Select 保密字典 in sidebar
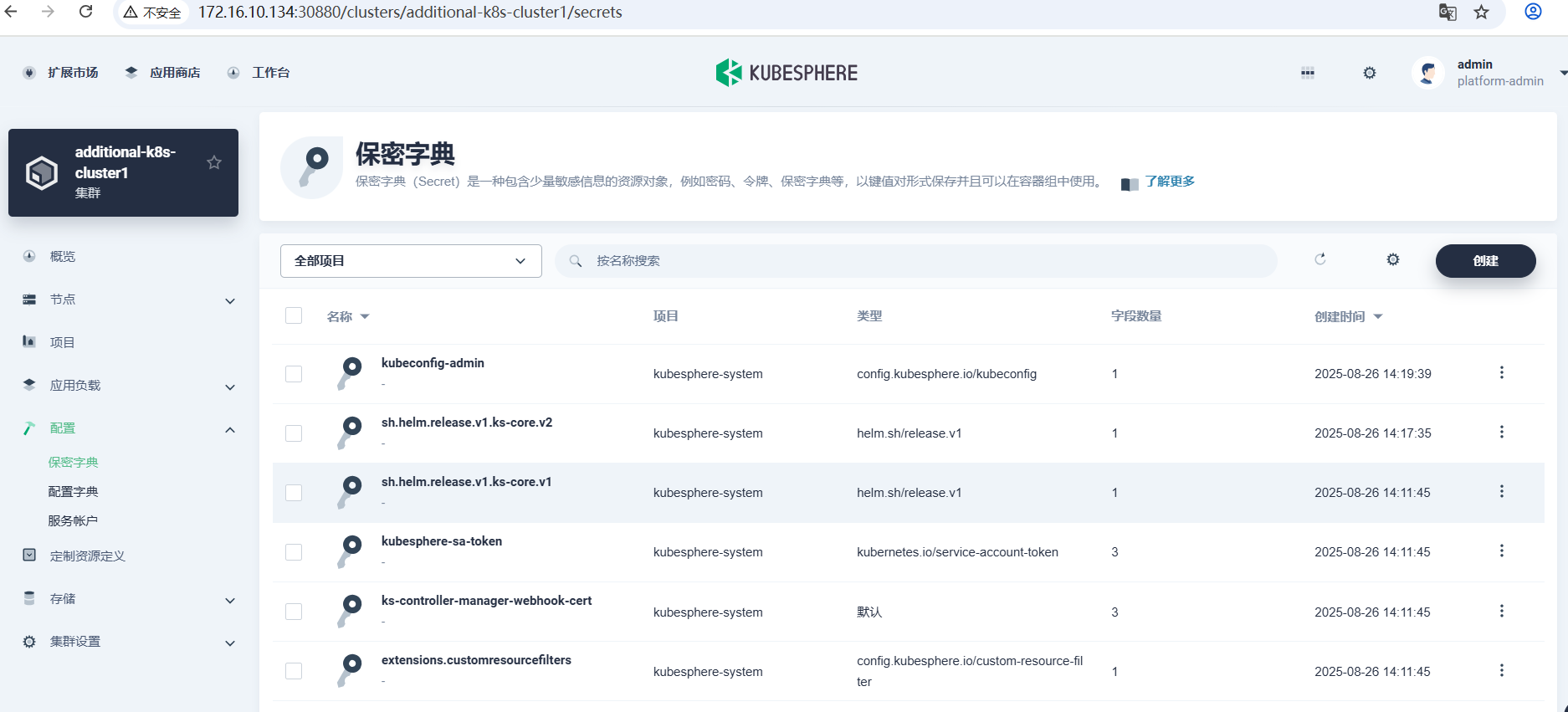This screenshot has height=712, width=1568. (73, 462)
